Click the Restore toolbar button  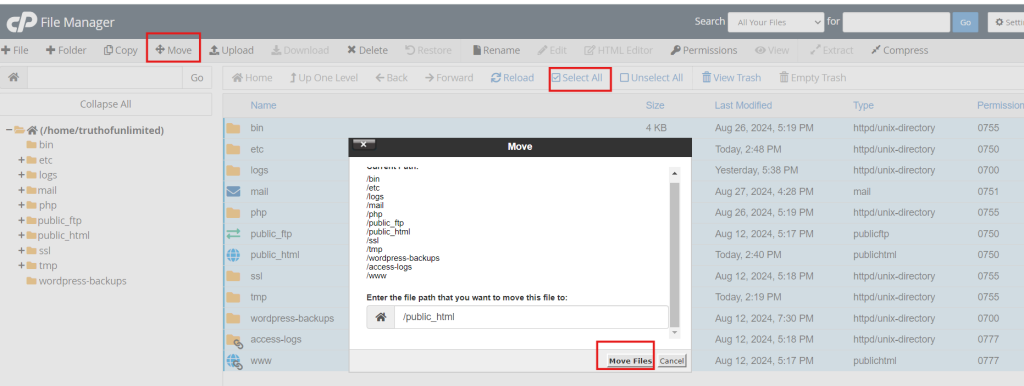(428, 50)
